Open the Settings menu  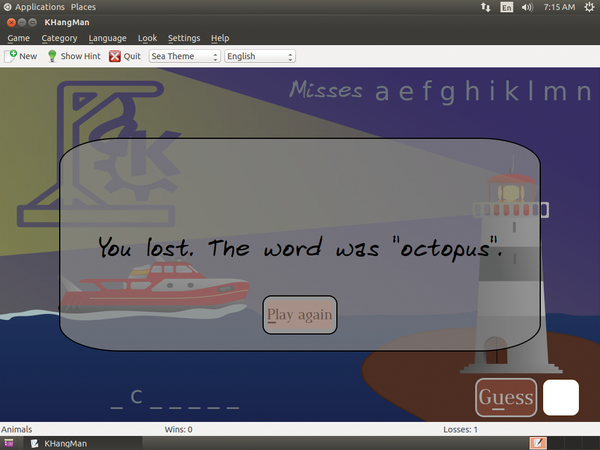pyautogui.click(x=184, y=38)
